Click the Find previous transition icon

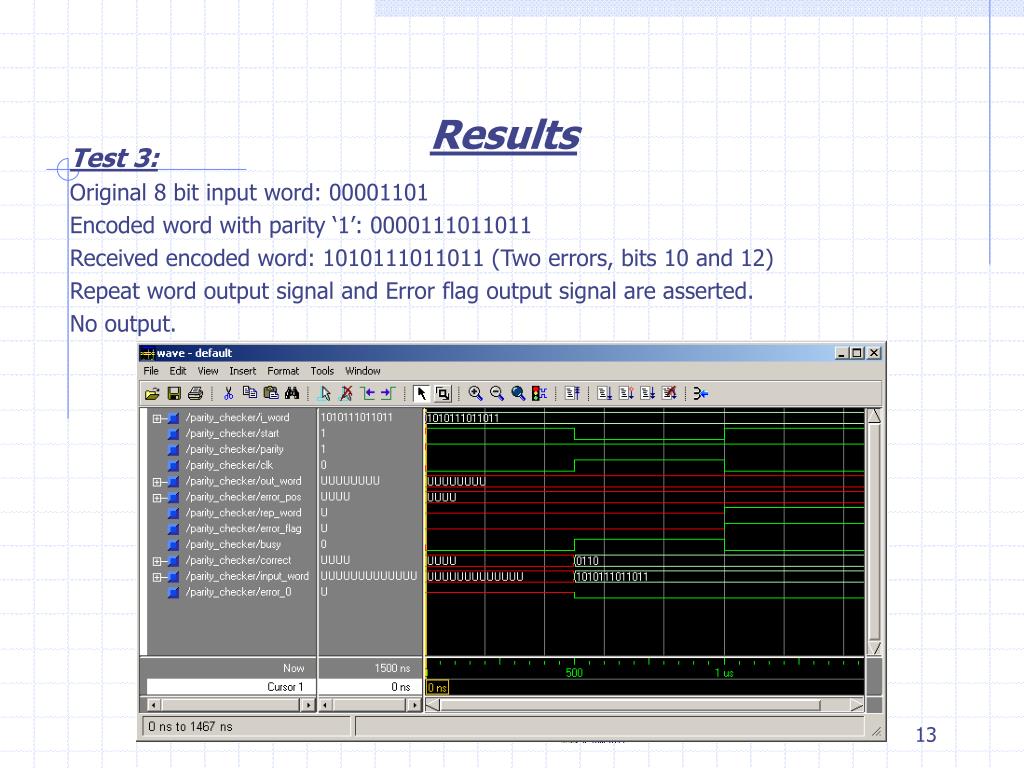point(368,394)
